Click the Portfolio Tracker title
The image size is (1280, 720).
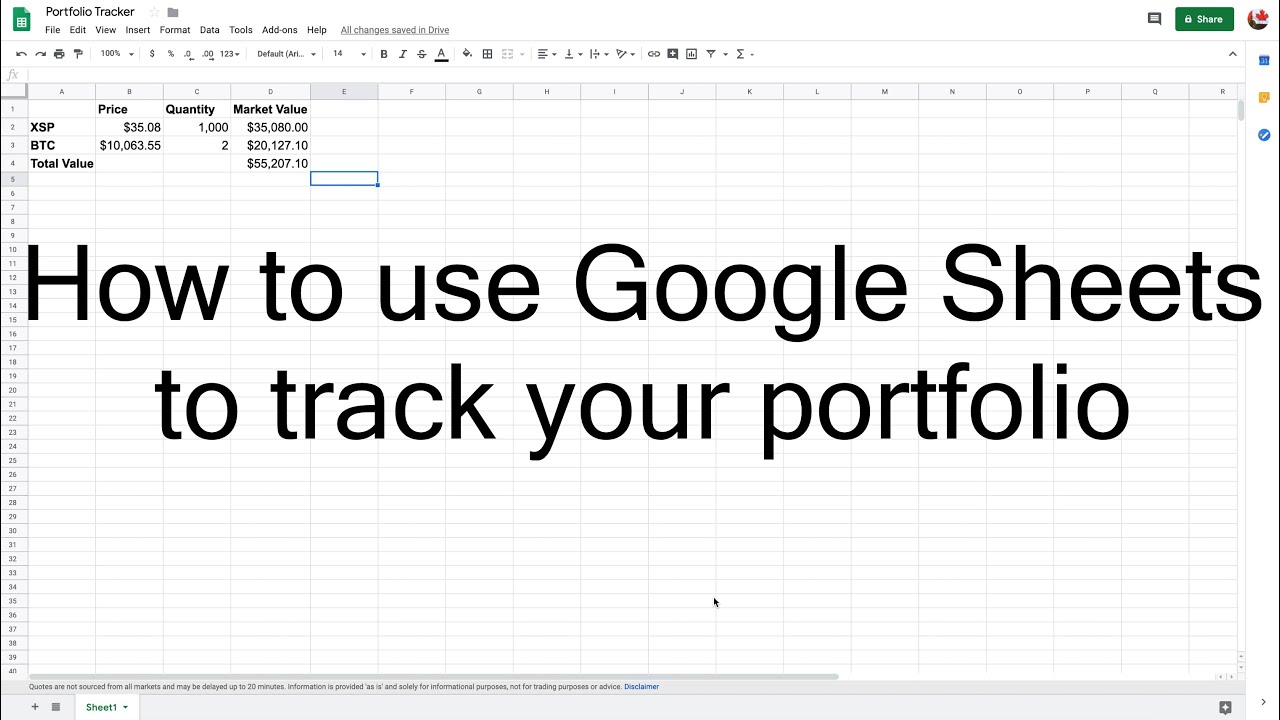[x=90, y=12]
